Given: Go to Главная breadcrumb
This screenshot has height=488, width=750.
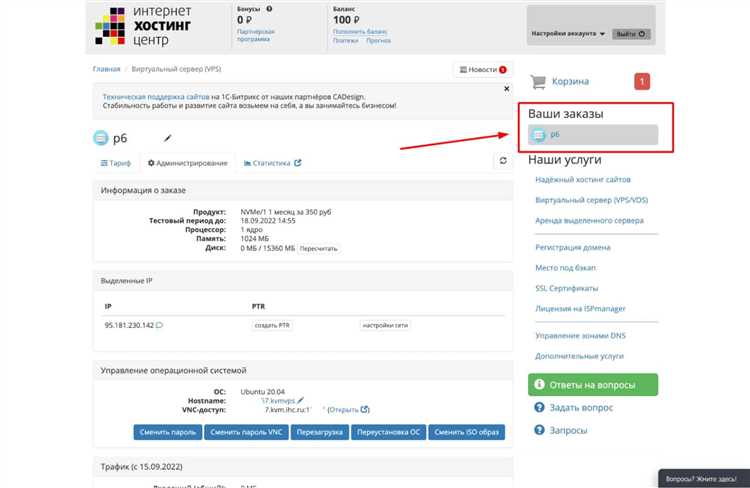Looking at the screenshot, I should (x=106, y=69).
